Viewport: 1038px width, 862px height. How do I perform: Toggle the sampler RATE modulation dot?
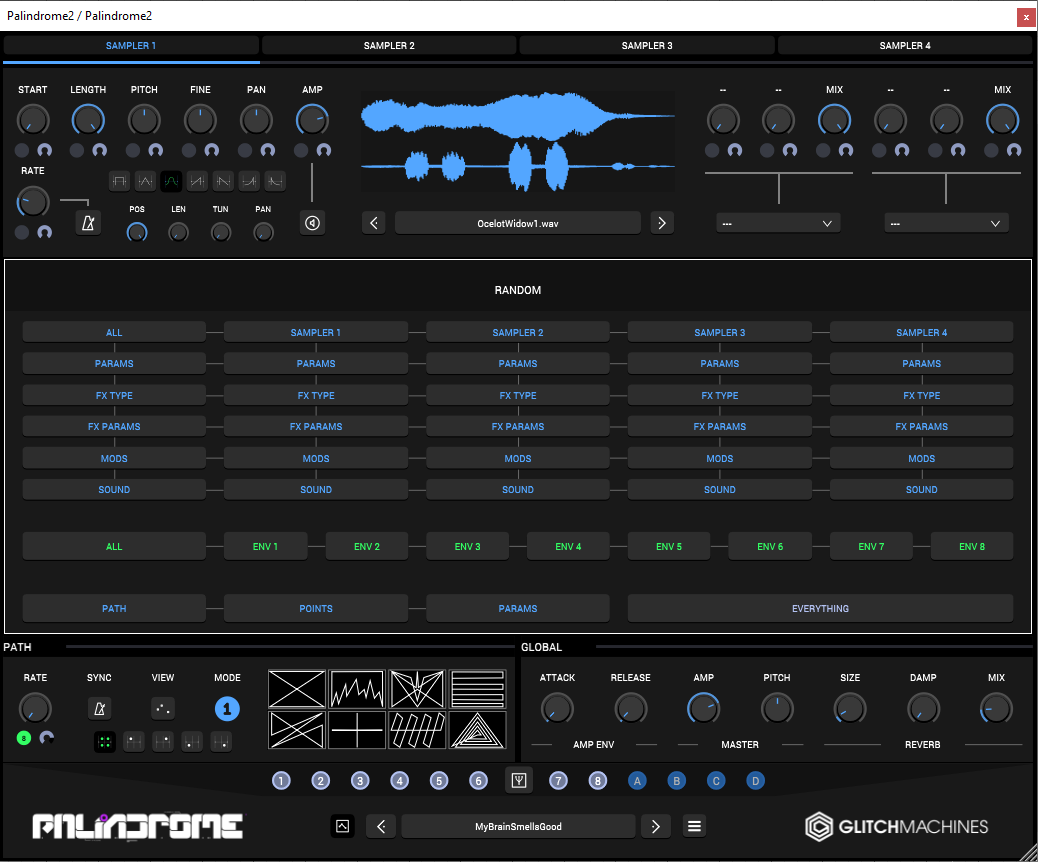[x=22, y=232]
